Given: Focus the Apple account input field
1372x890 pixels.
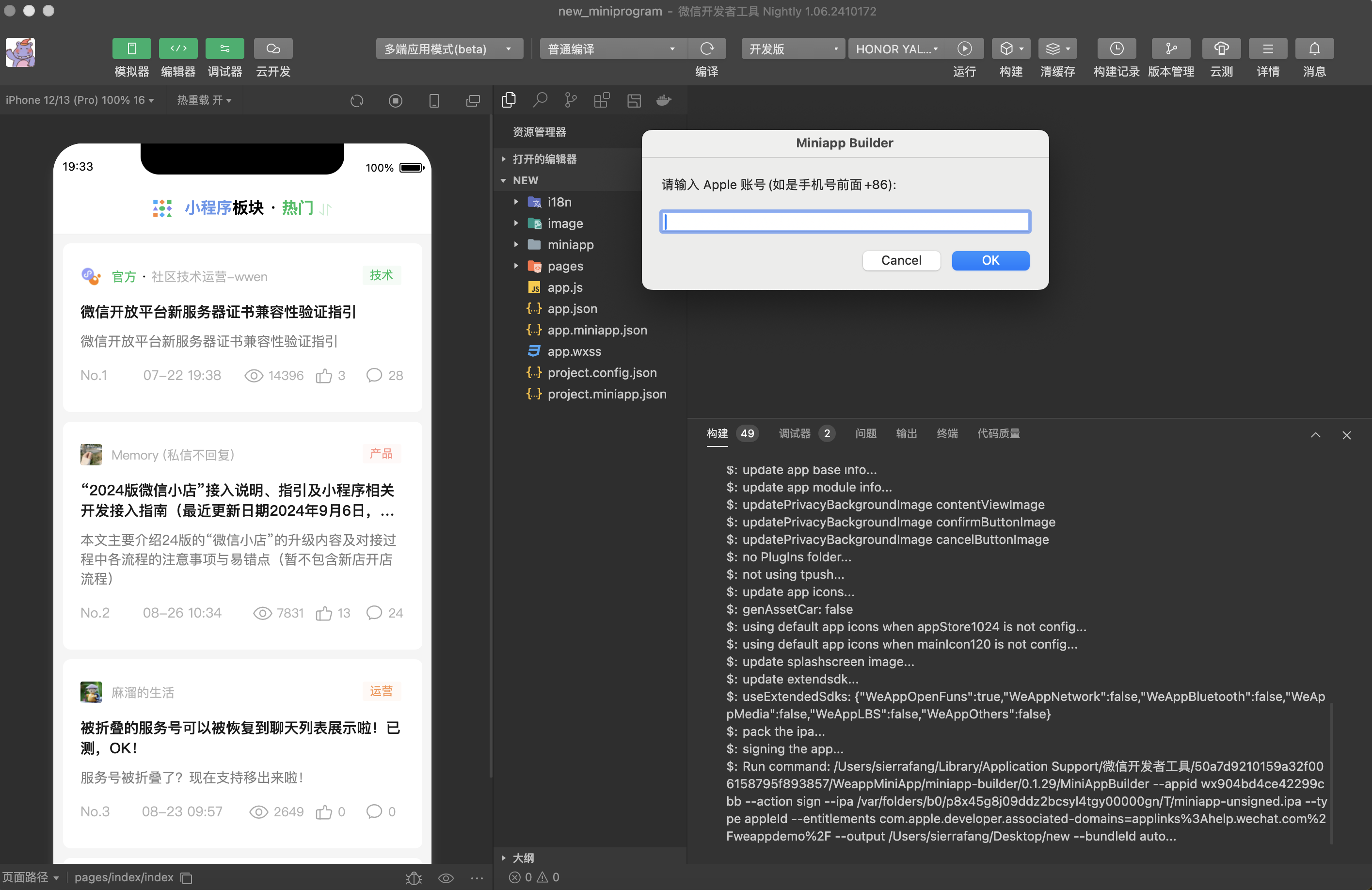Looking at the screenshot, I should coord(845,222).
